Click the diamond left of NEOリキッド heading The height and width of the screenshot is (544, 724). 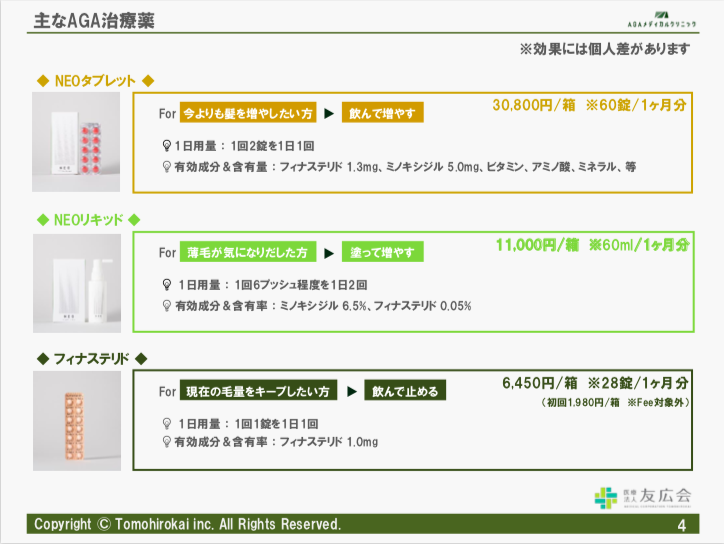point(43,220)
